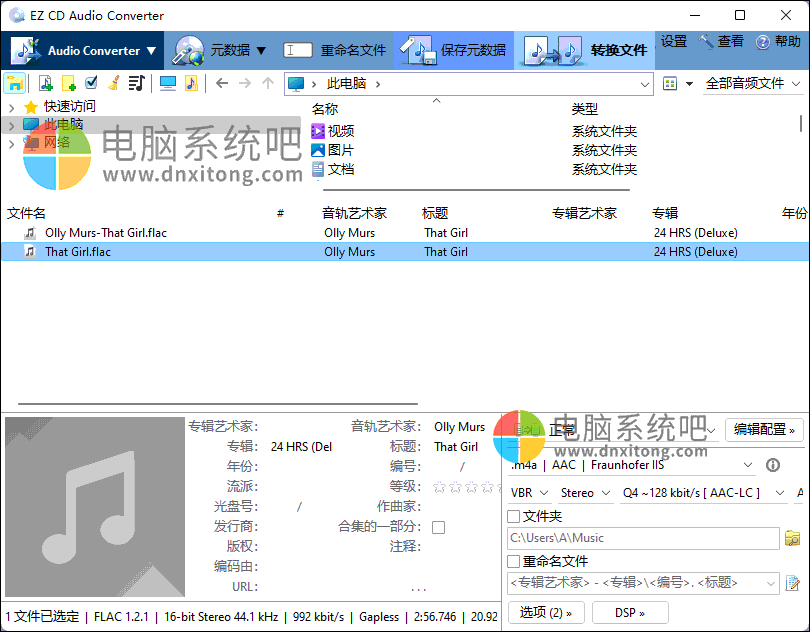Sort by the 标题 column header

435,213
